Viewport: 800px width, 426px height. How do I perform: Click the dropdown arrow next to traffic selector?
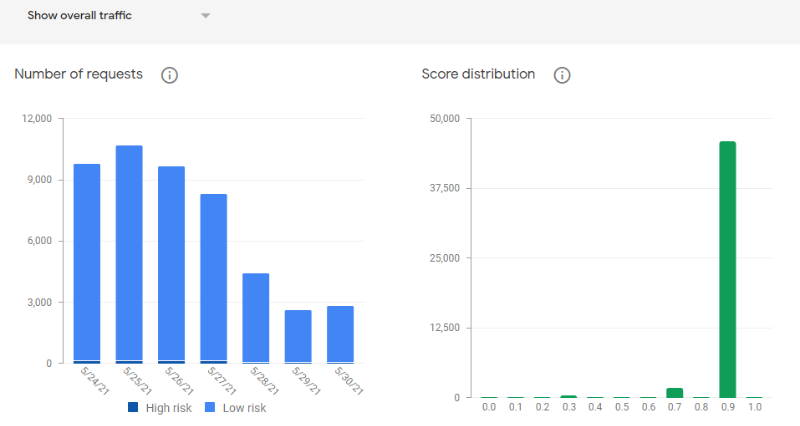(205, 16)
